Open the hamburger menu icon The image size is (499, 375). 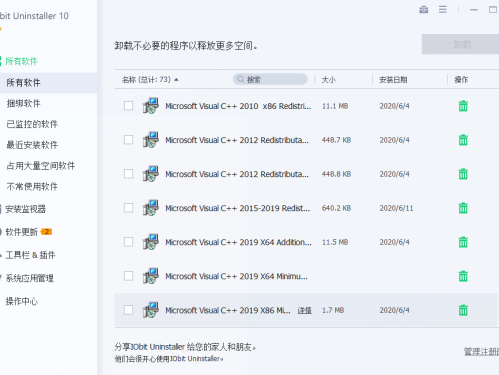(443, 9)
